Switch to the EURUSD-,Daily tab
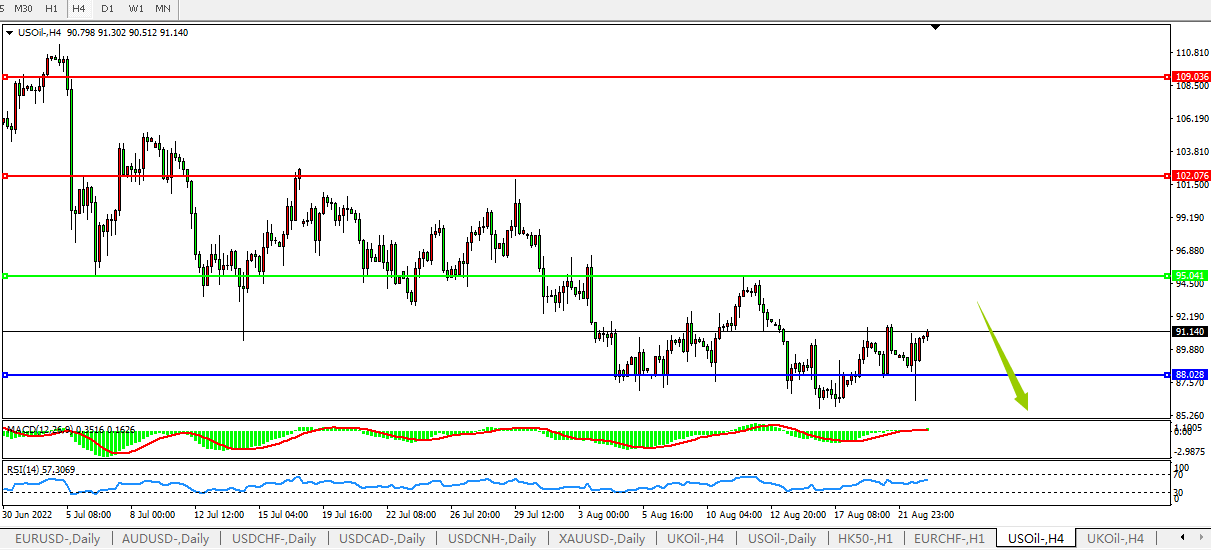Image resolution: width=1211 pixels, height=550 pixels. pyautogui.click(x=57, y=539)
